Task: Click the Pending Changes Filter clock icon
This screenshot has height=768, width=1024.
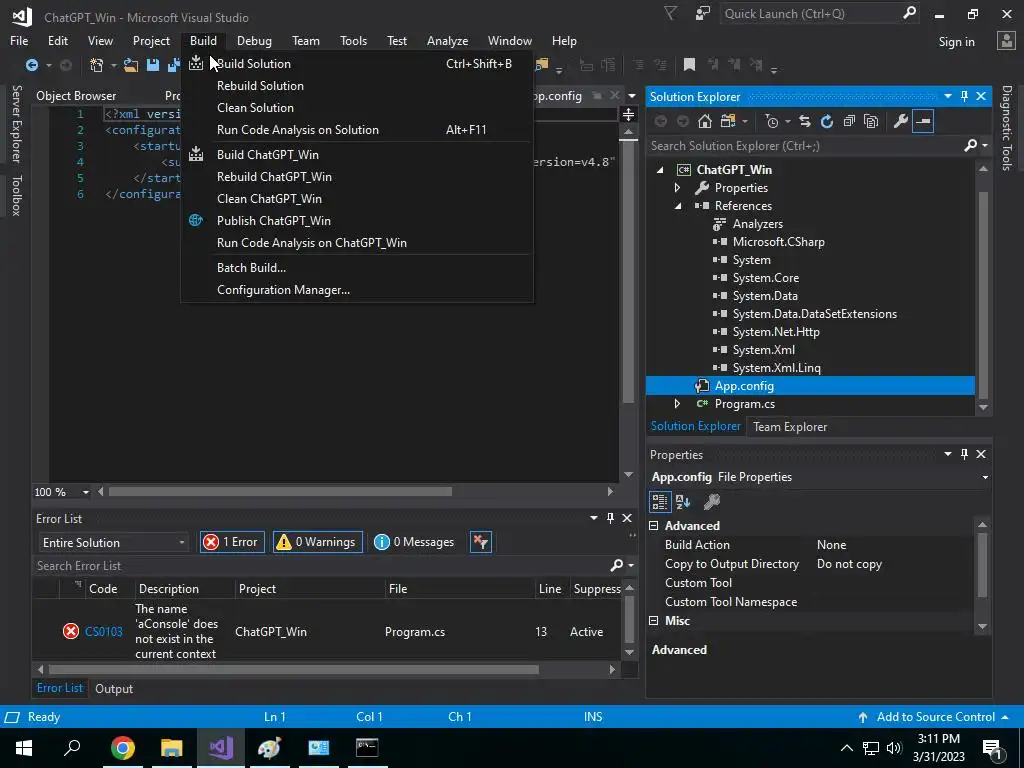Action: tap(772, 121)
